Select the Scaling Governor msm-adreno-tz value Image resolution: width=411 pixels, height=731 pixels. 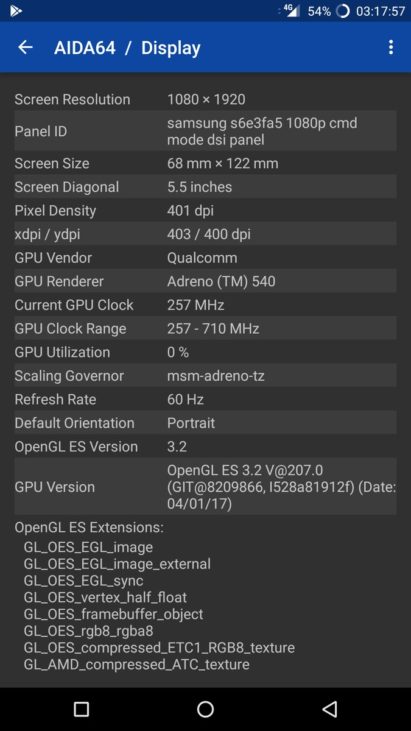pos(216,376)
